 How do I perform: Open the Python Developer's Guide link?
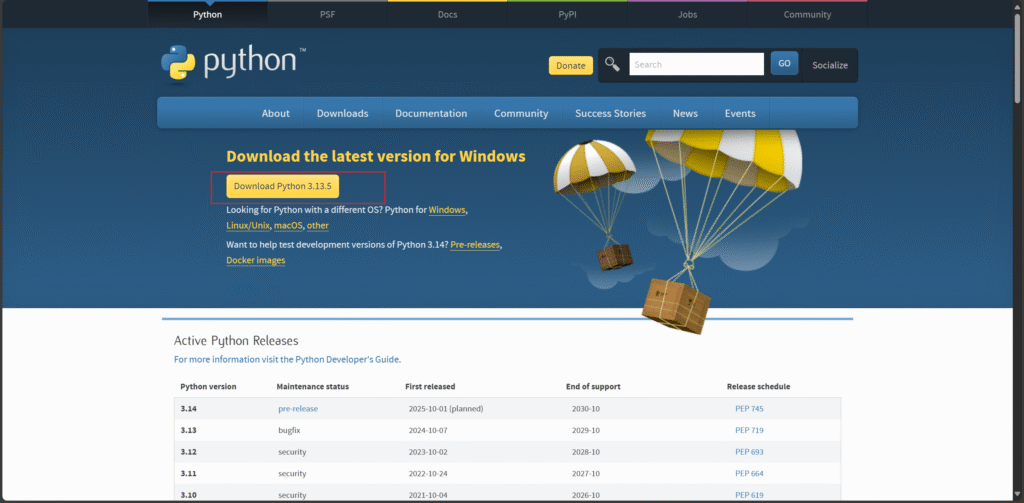pos(287,359)
